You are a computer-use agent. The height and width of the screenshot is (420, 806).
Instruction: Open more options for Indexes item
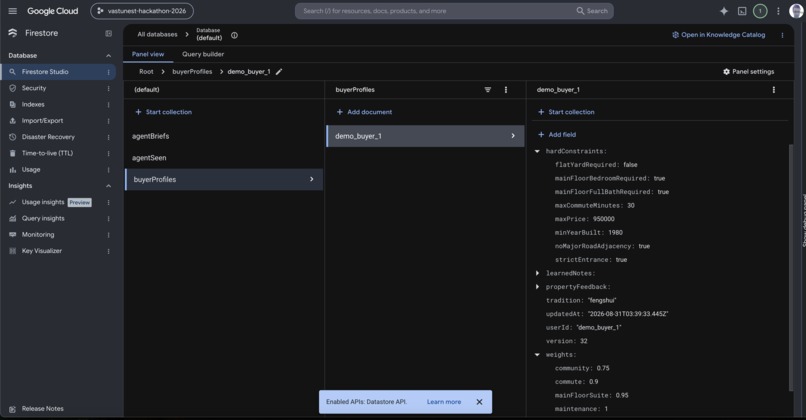coord(108,105)
